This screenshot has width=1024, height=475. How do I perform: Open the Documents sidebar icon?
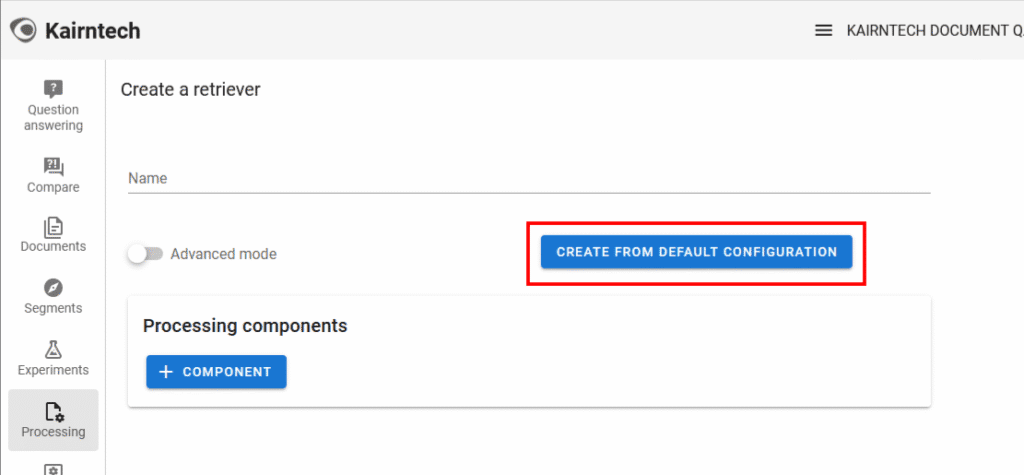tap(54, 227)
